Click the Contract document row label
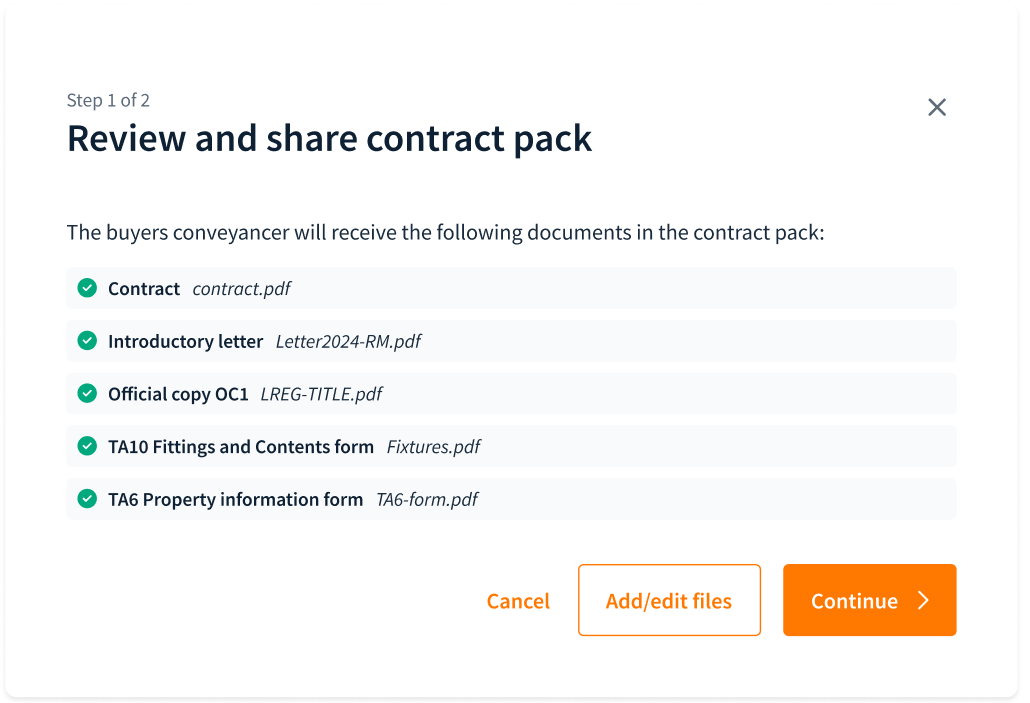Image resolution: width=1030 pixels, height=703 pixels. [x=144, y=288]
